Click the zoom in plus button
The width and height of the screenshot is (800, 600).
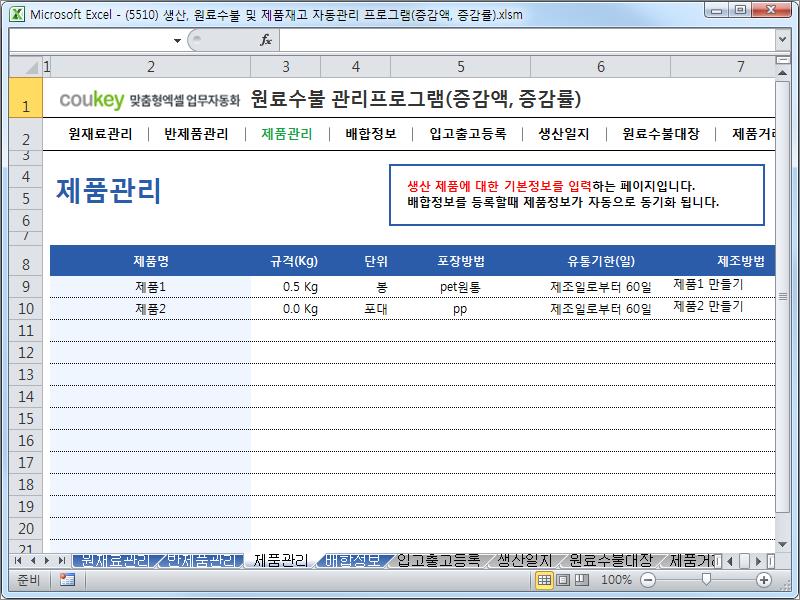764,580
